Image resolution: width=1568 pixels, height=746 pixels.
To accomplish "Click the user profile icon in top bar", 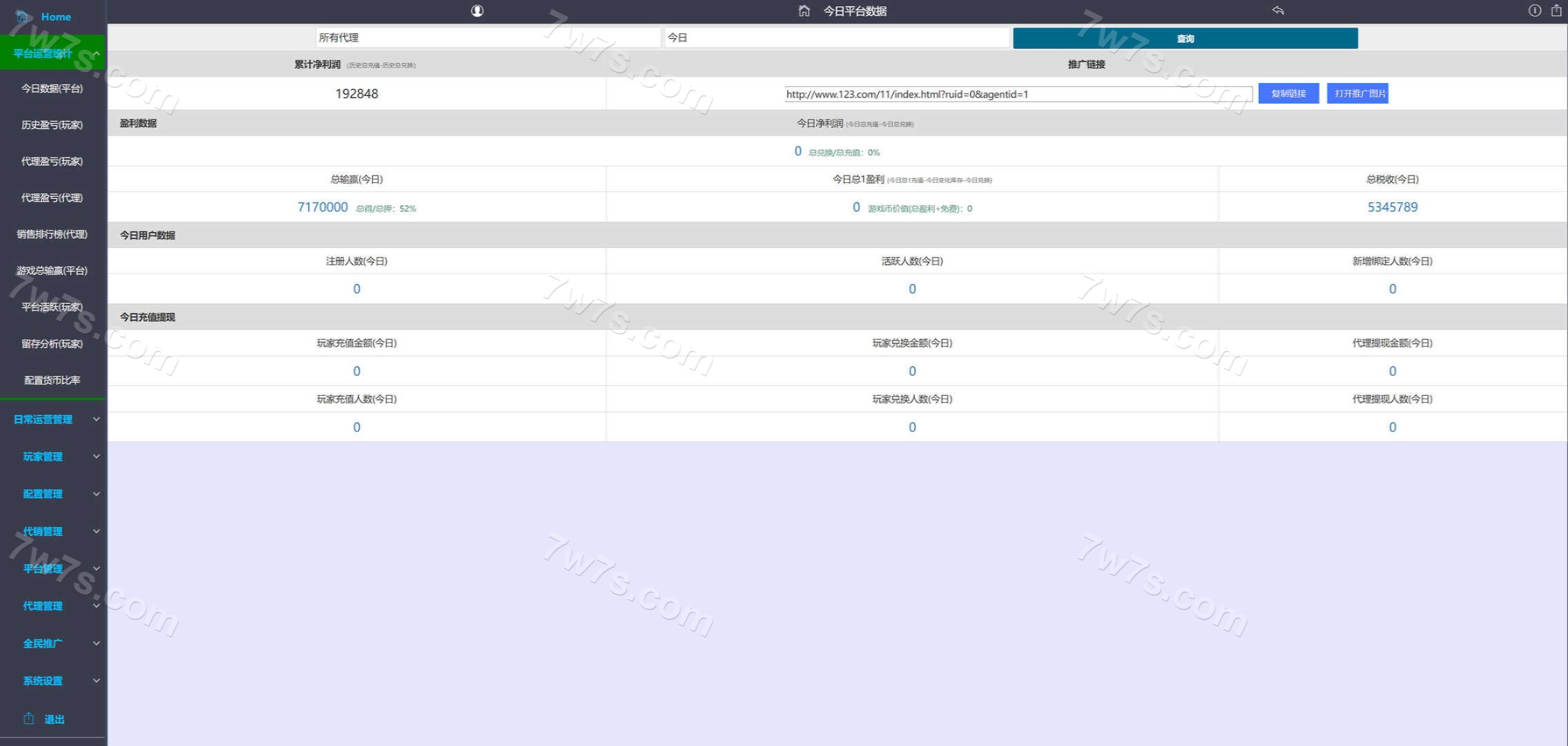I will (x=477, y=11).
